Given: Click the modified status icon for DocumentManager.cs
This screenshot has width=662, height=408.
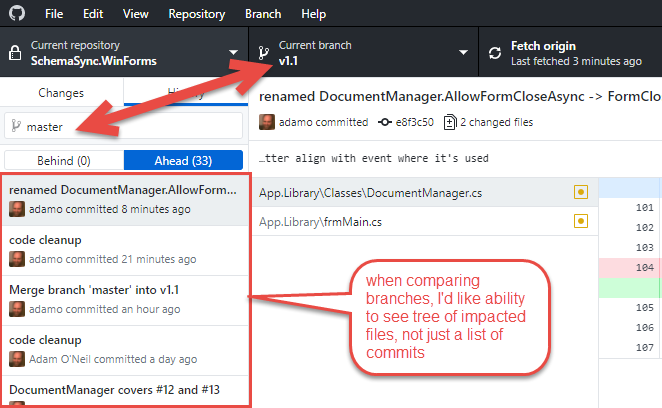Looking at the screenshot, I should point(580,192).
